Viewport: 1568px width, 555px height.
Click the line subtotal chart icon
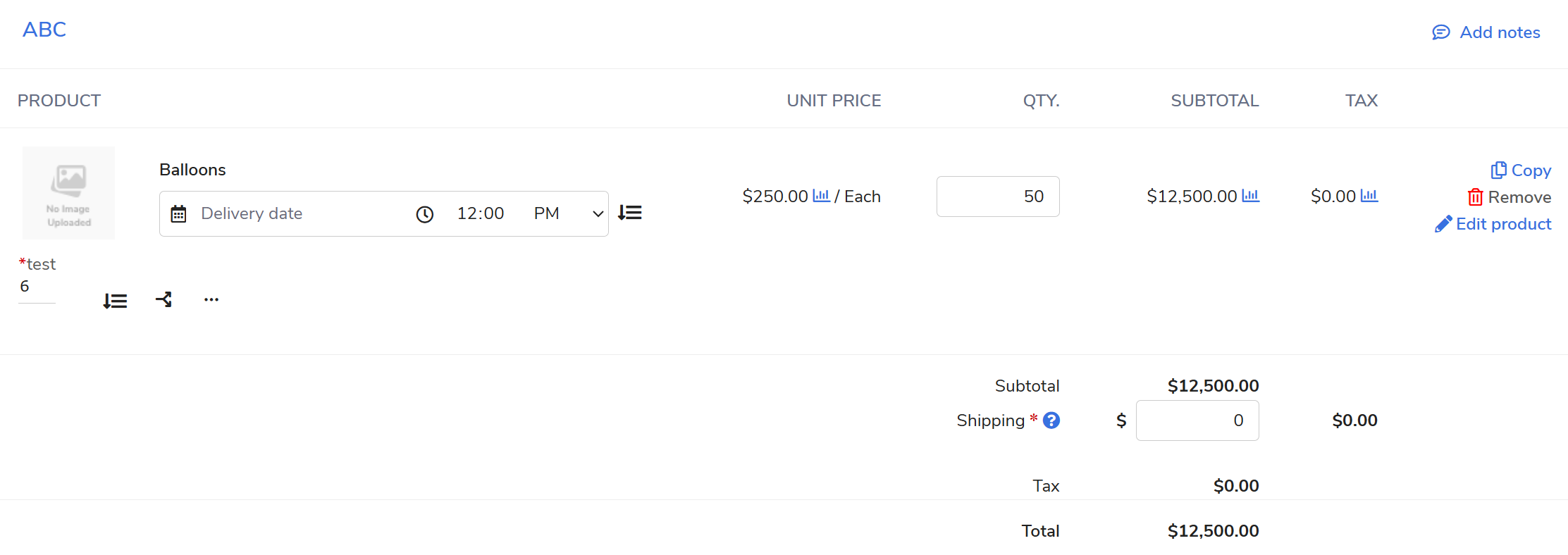click(1250, 196)
